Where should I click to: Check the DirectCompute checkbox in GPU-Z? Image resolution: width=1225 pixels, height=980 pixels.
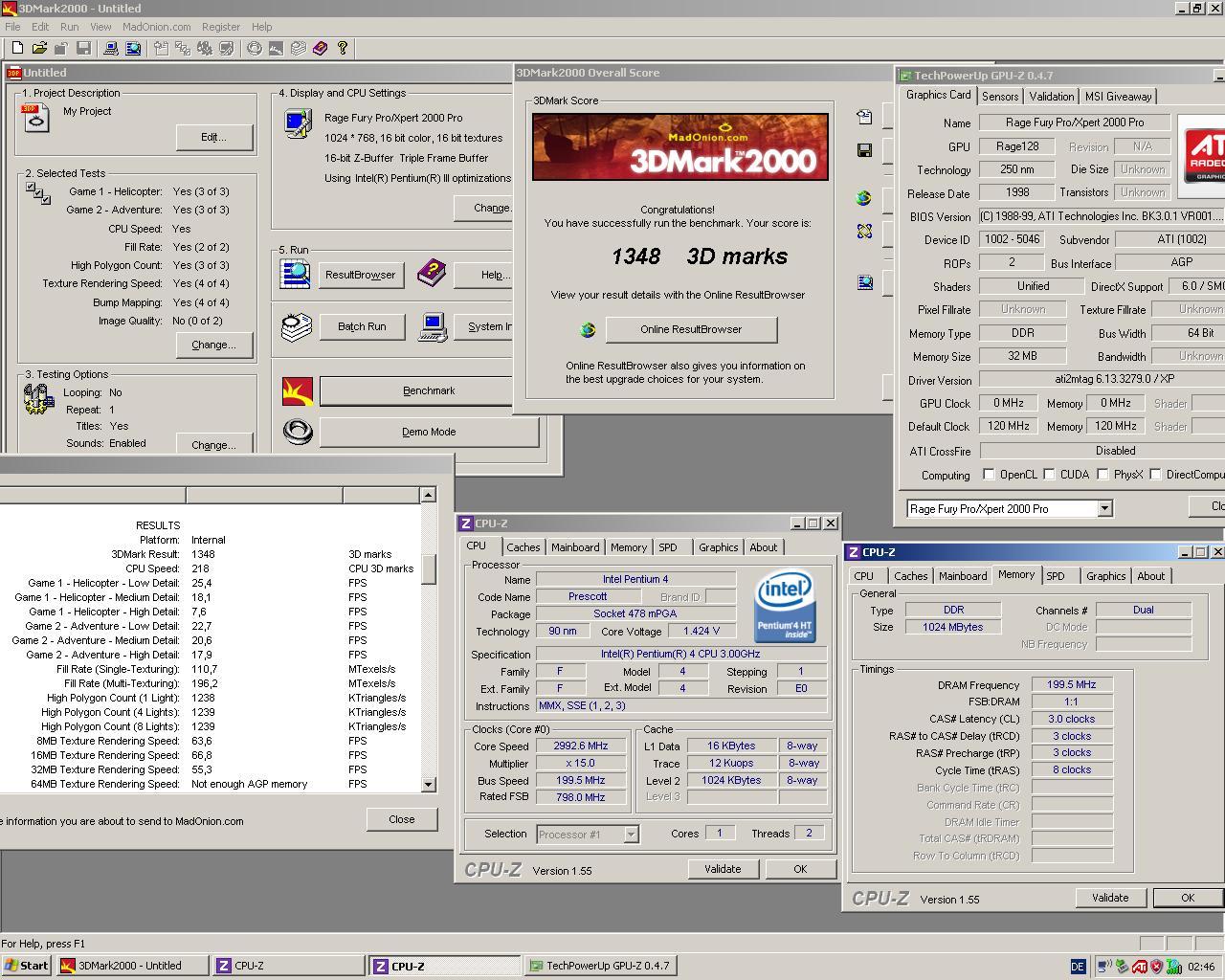(x=1155, y=475)
